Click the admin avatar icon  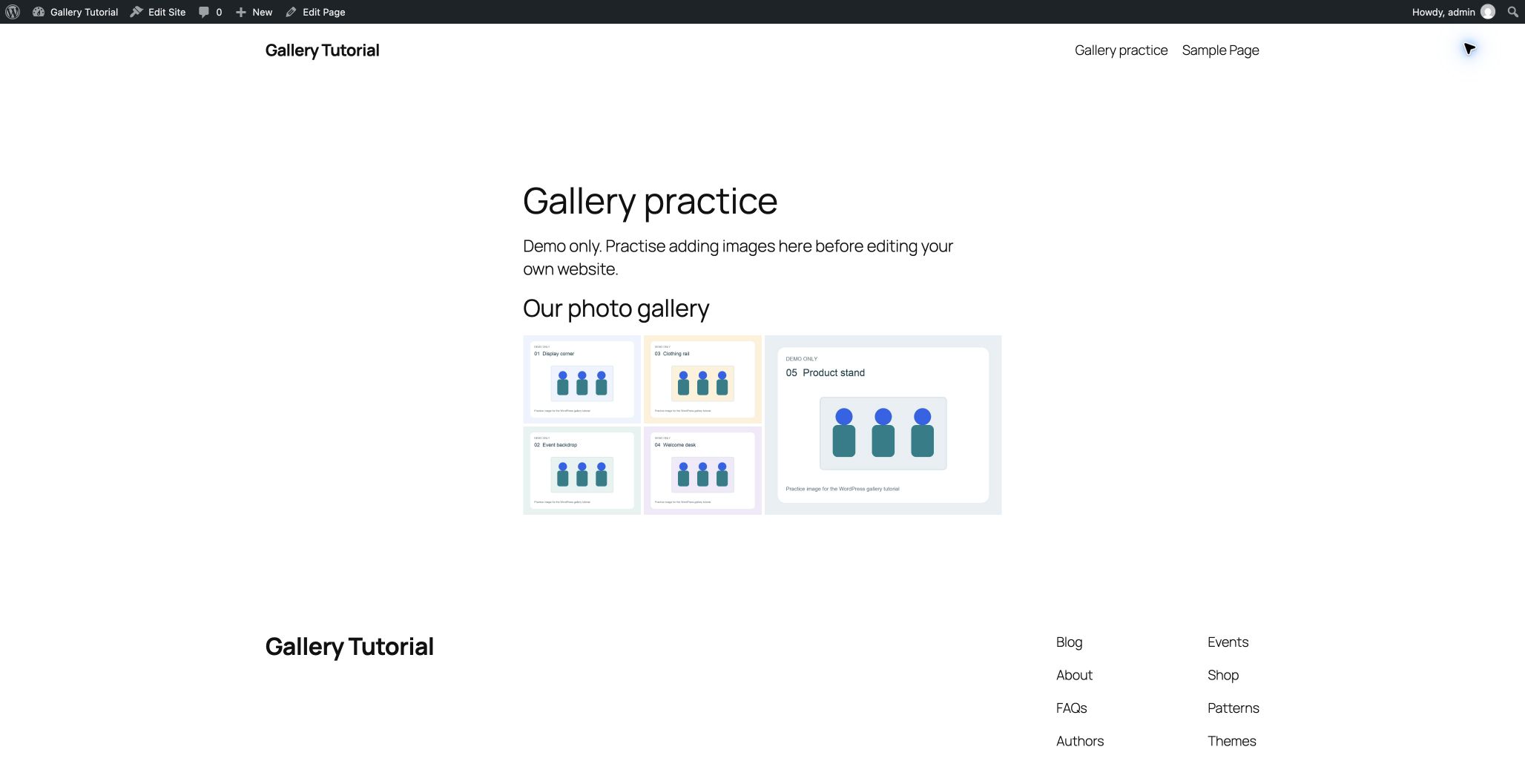pos(1488,12)
